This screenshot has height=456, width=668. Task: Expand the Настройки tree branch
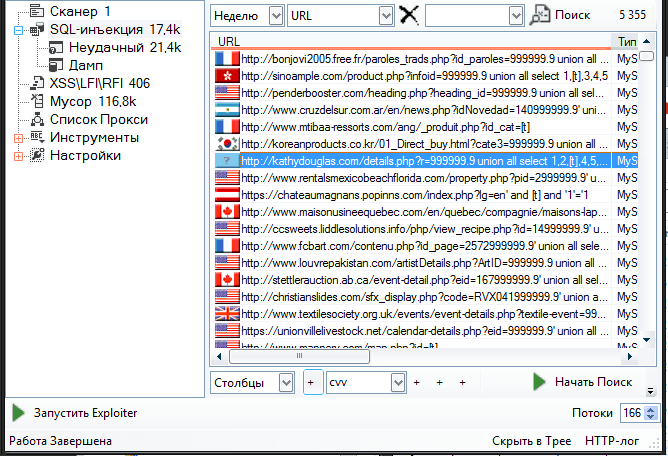tap(18, 156)
